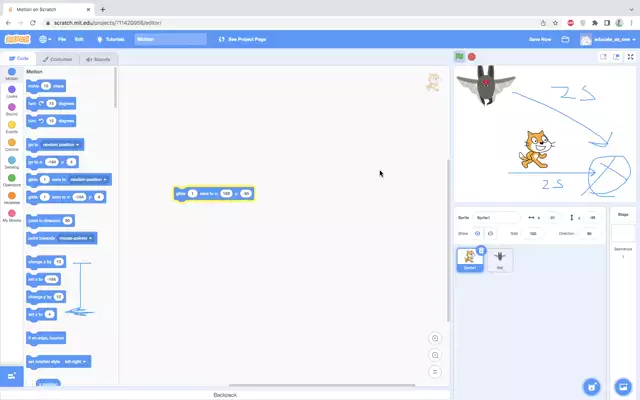Zoom in the code workspace
Screen dimensions: 640x400
point(435,338)
